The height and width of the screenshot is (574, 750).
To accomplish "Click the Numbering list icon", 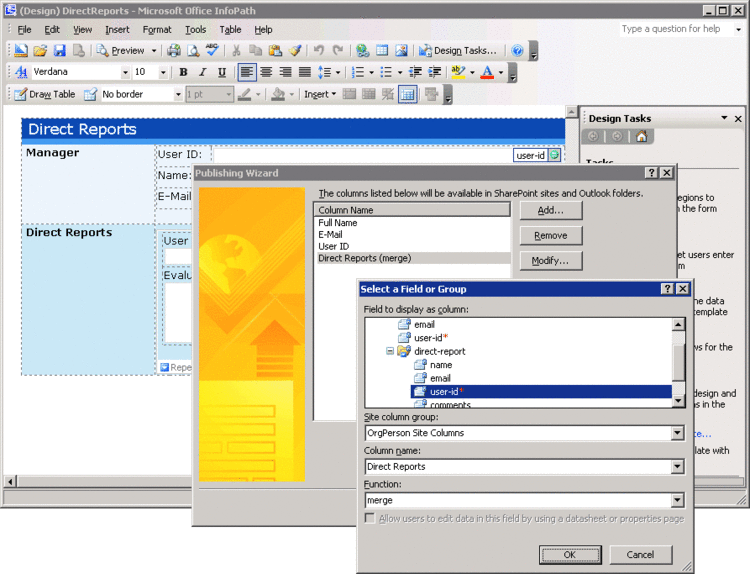I will (358, 72).
